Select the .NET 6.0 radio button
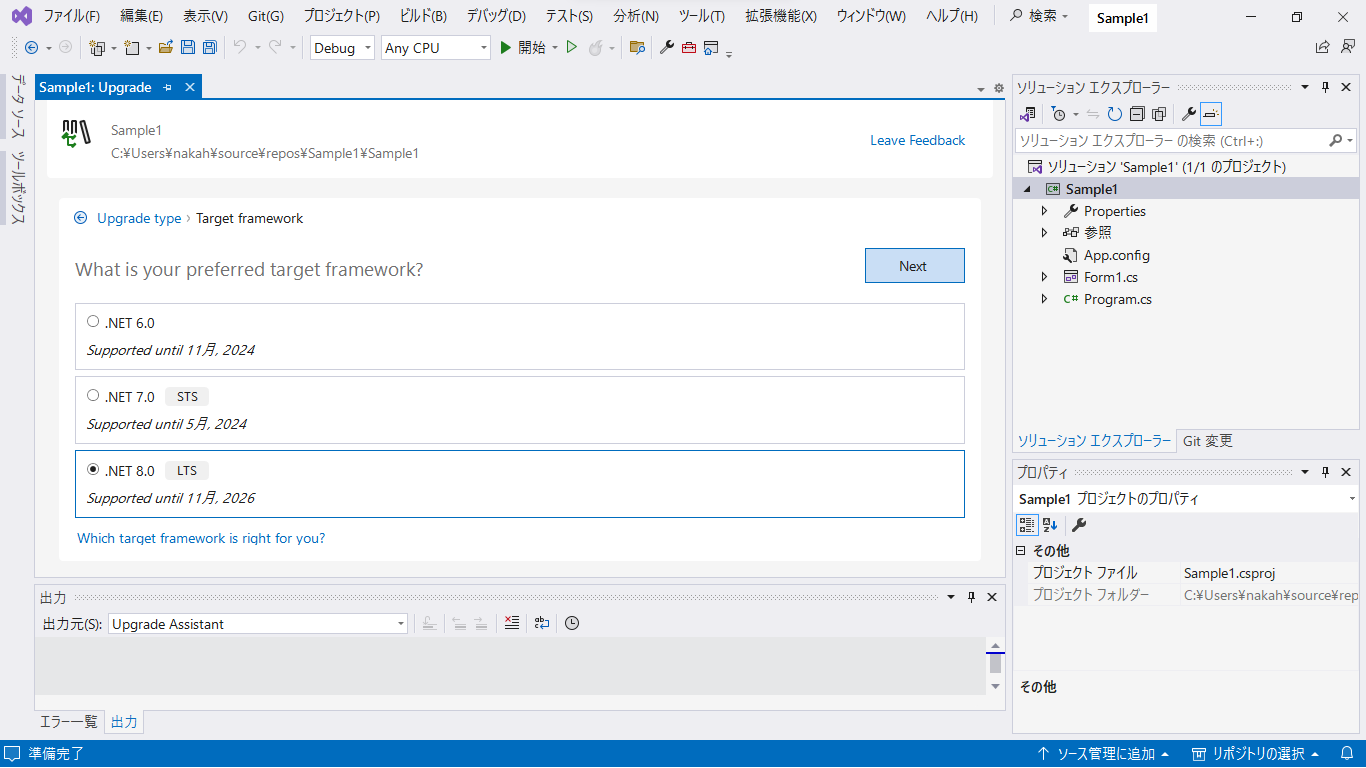 pos(93,322)
